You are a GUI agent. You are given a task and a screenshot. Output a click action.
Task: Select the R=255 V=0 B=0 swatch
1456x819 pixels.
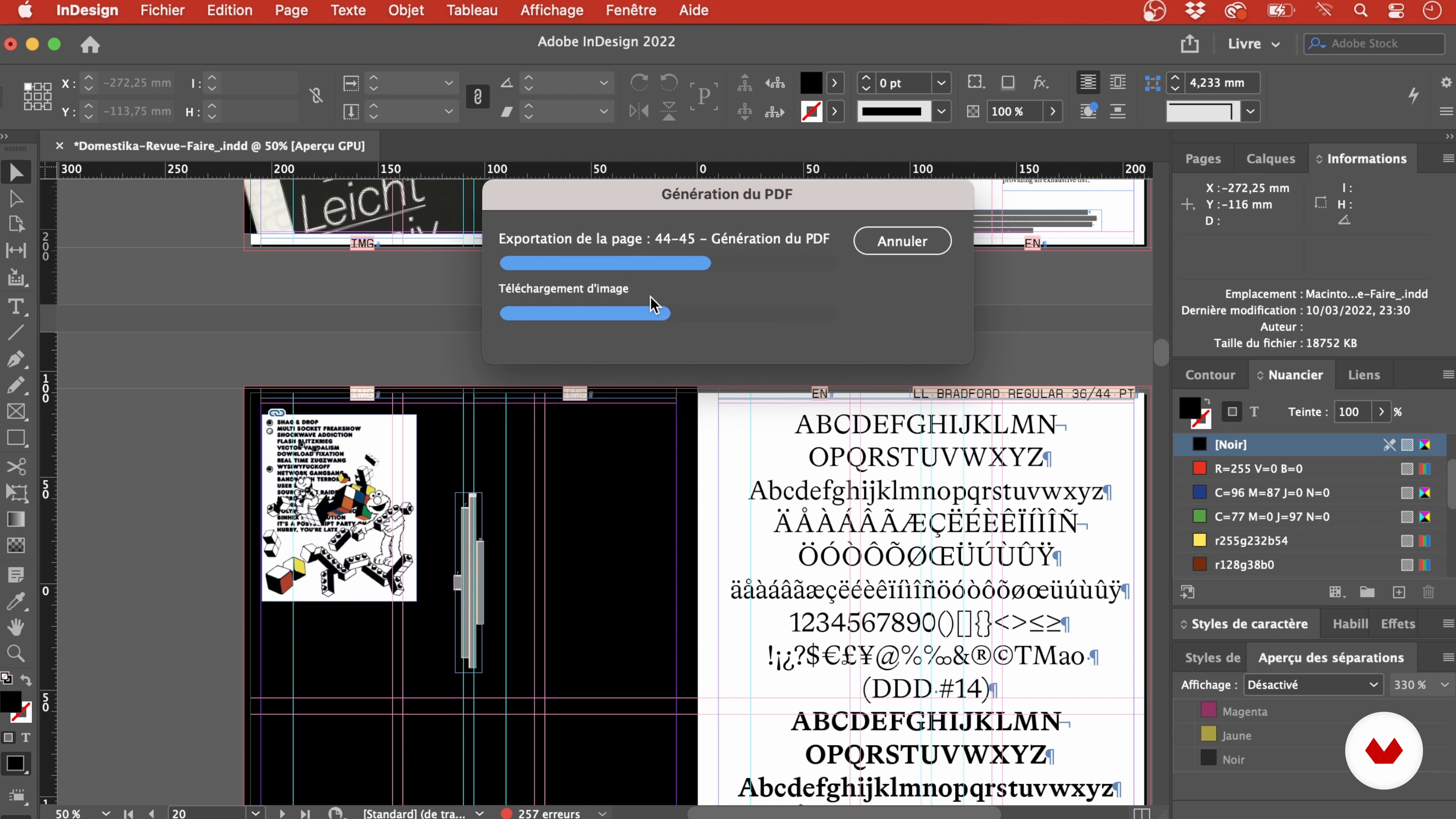[1310, 469]
